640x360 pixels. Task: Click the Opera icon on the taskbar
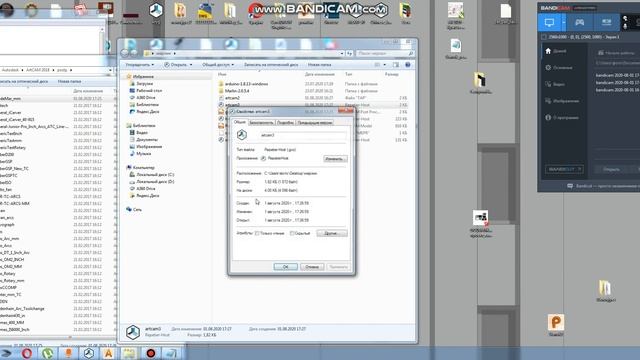coord(27,353)
